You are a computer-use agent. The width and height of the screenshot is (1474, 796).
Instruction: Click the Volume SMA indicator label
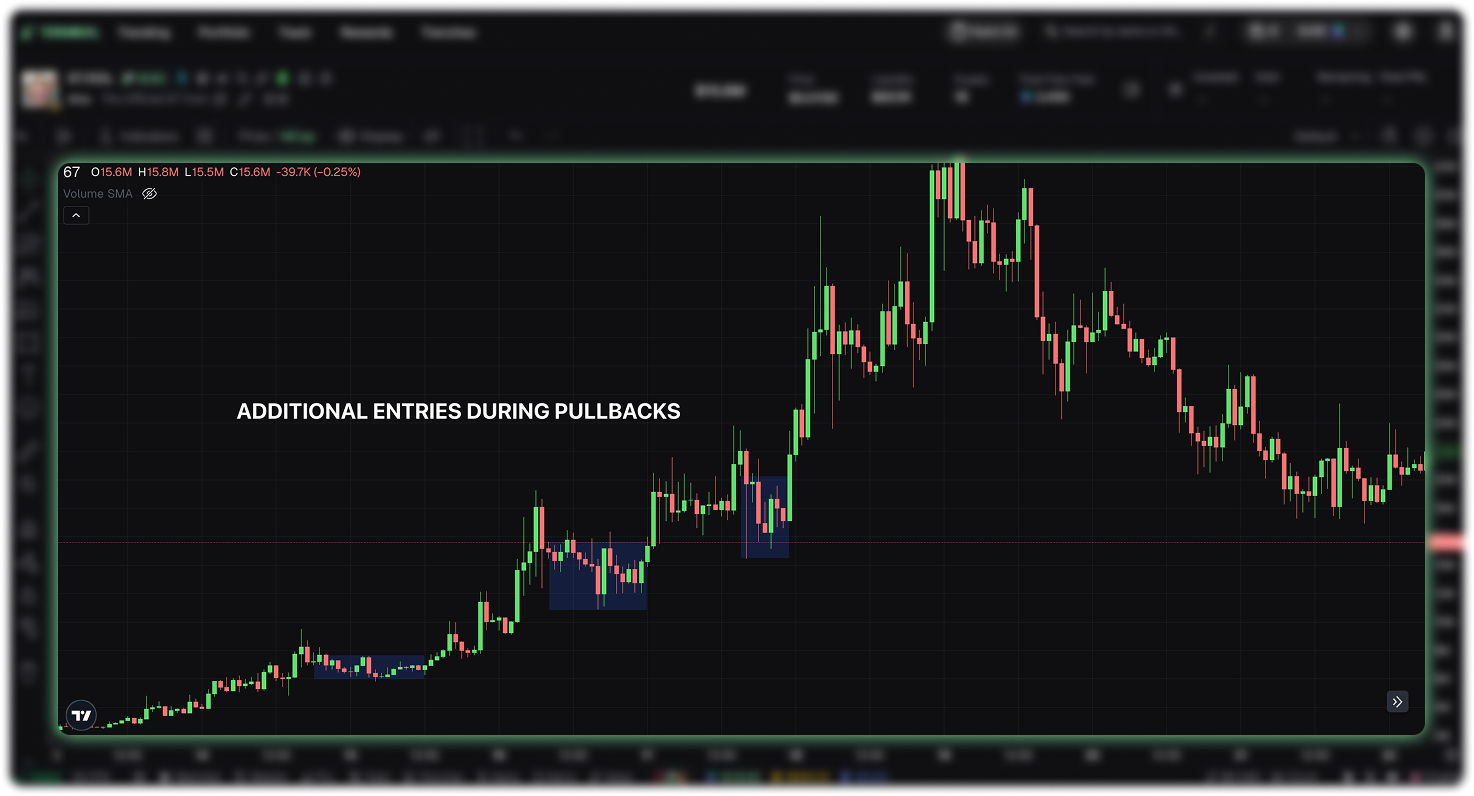[x=97, y=194]
